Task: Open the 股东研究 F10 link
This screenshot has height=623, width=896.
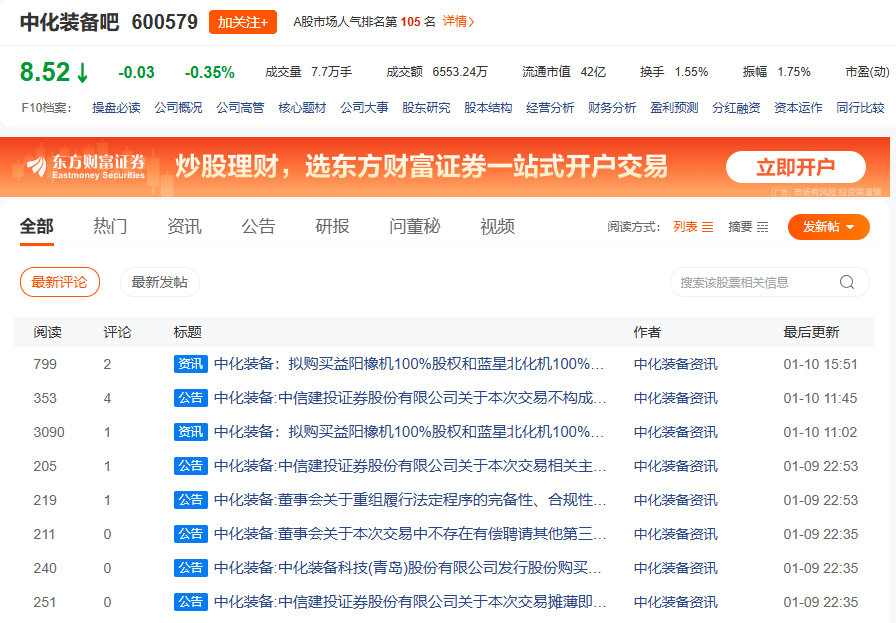Action: [x=426, y=108]
